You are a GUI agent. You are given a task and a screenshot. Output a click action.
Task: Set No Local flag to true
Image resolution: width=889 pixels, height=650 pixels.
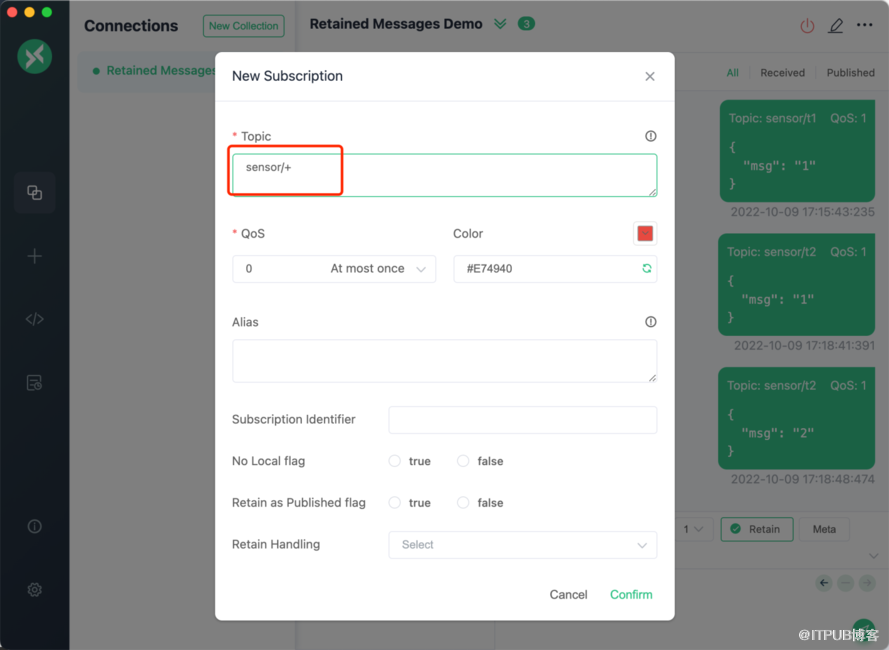pos(395,461)
